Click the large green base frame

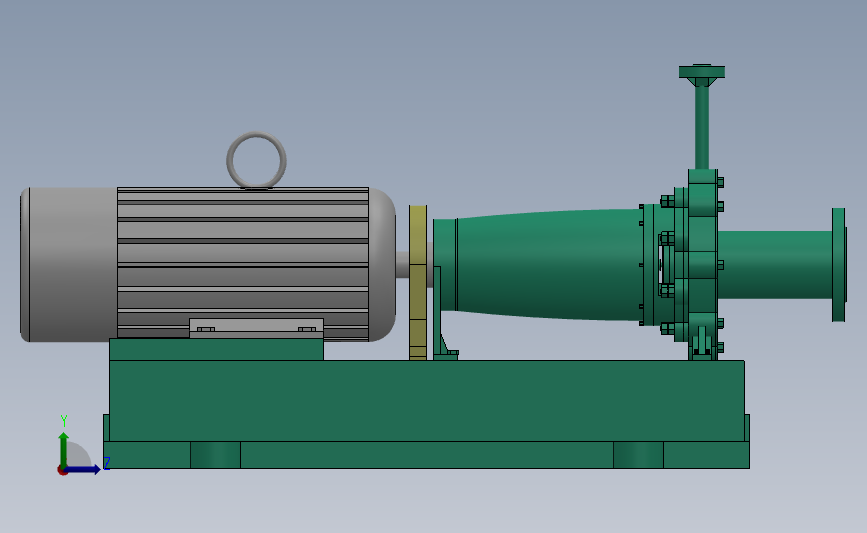426,414
